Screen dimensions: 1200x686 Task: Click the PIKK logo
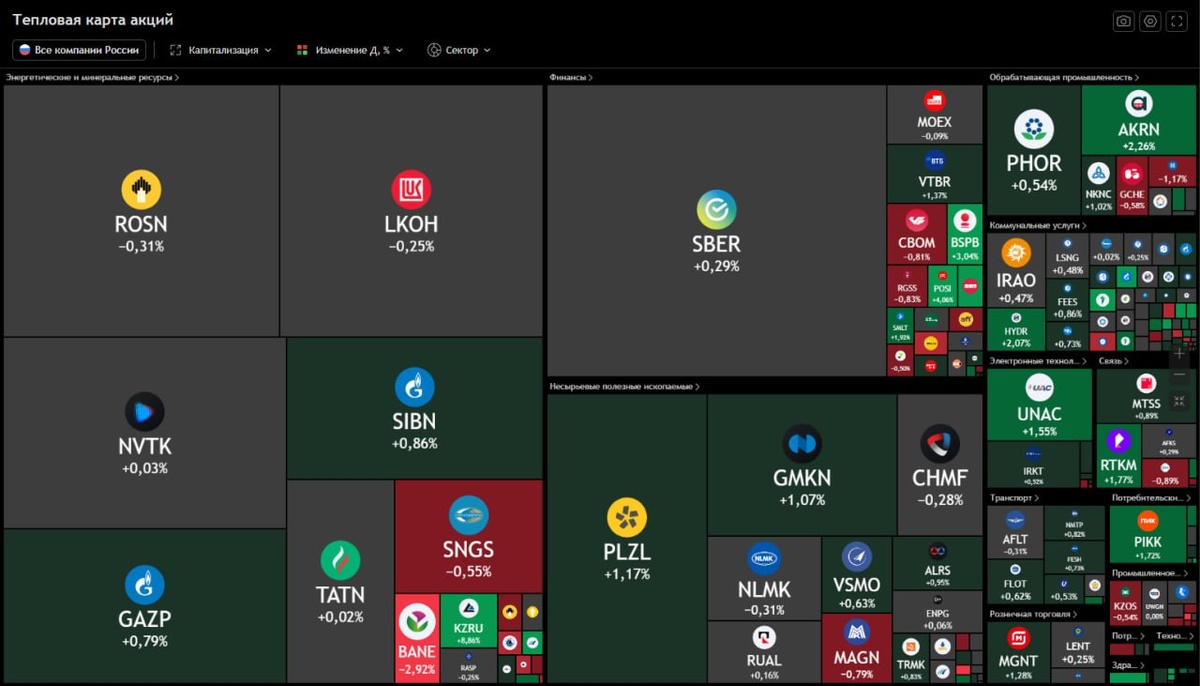pos(1148,521)
